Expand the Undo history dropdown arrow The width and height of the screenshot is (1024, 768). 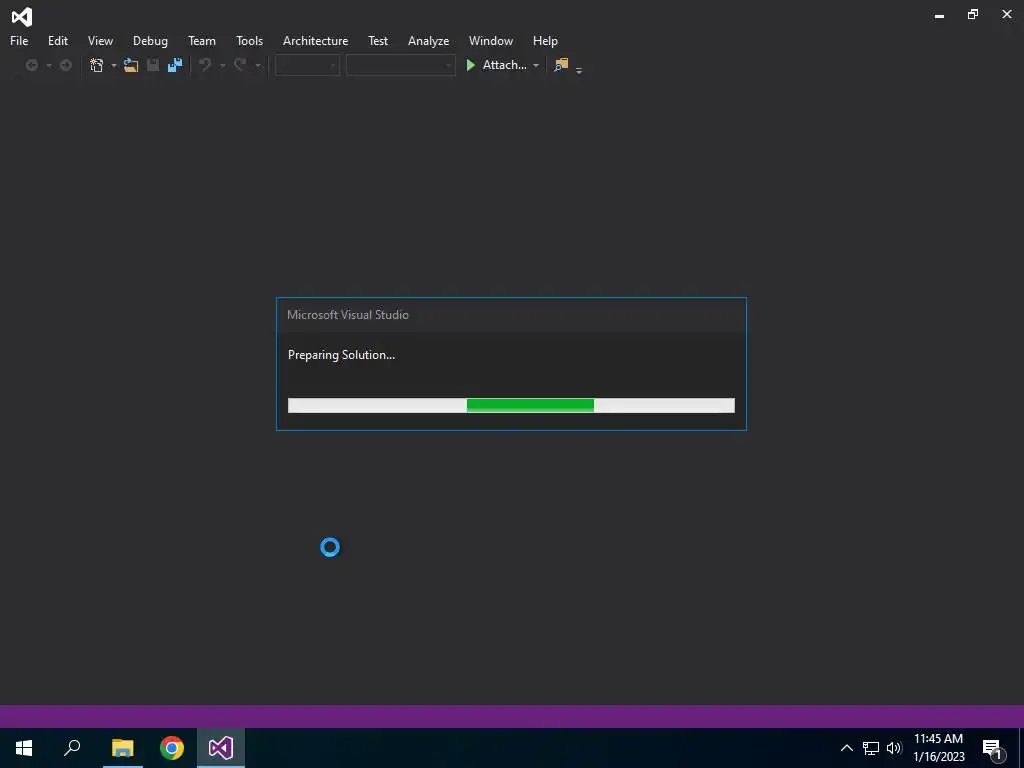(222, 65)
